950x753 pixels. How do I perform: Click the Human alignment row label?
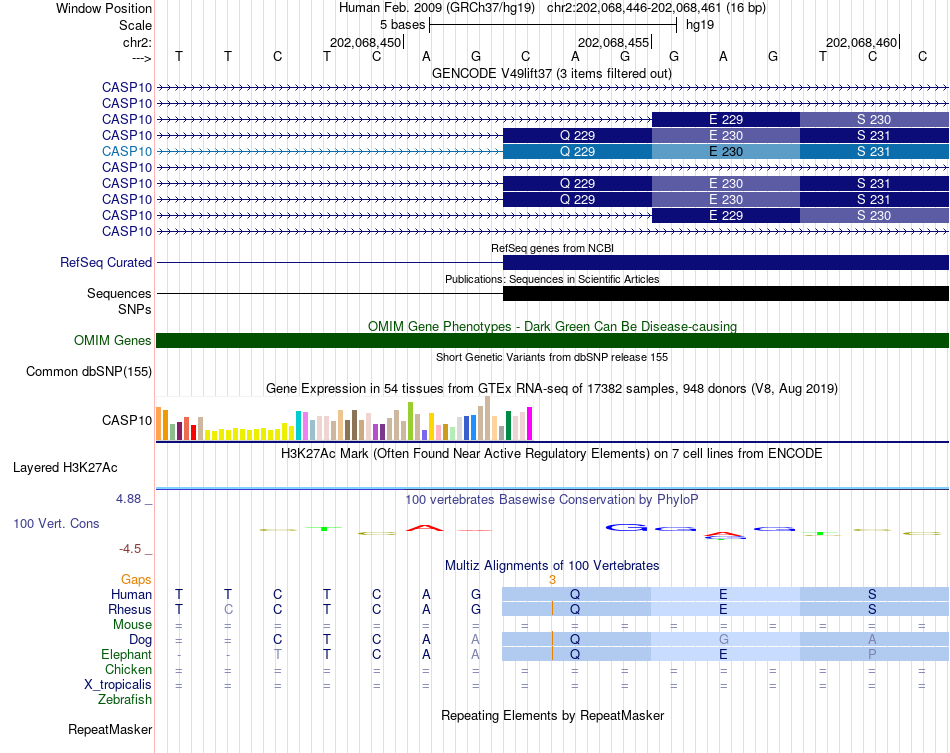[131, 594]
